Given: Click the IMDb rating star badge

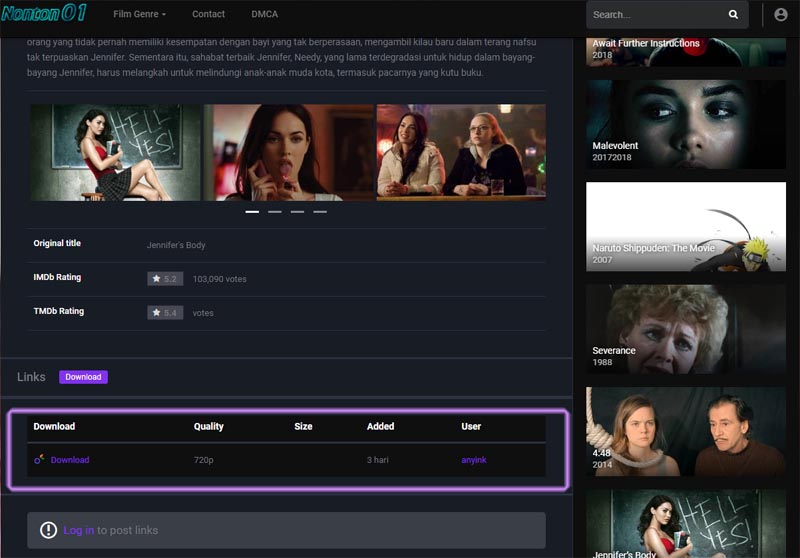Looking at the screenshot, I should [x=165, y=279].
